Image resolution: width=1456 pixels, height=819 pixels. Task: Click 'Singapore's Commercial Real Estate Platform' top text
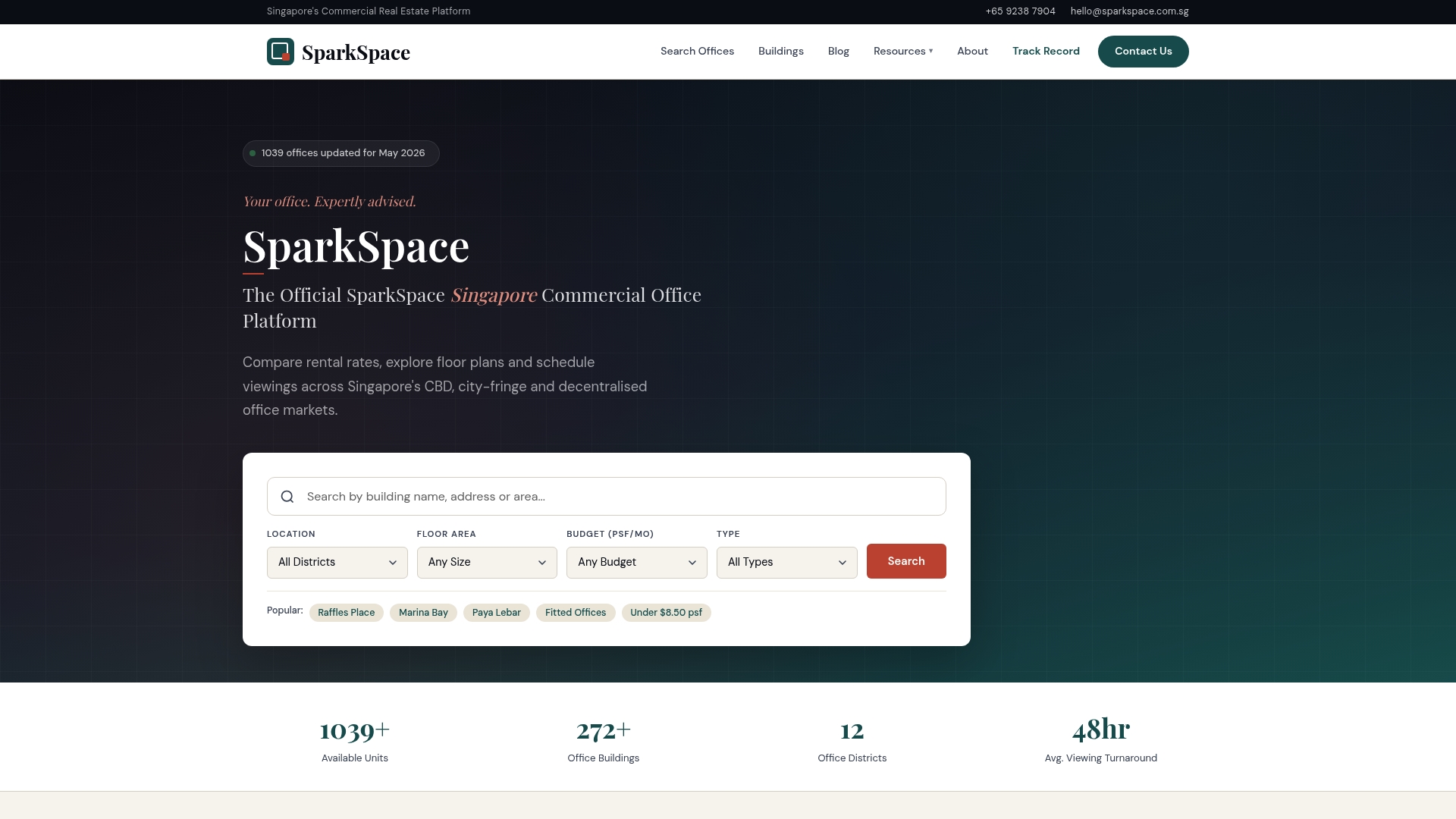(369, 11)
